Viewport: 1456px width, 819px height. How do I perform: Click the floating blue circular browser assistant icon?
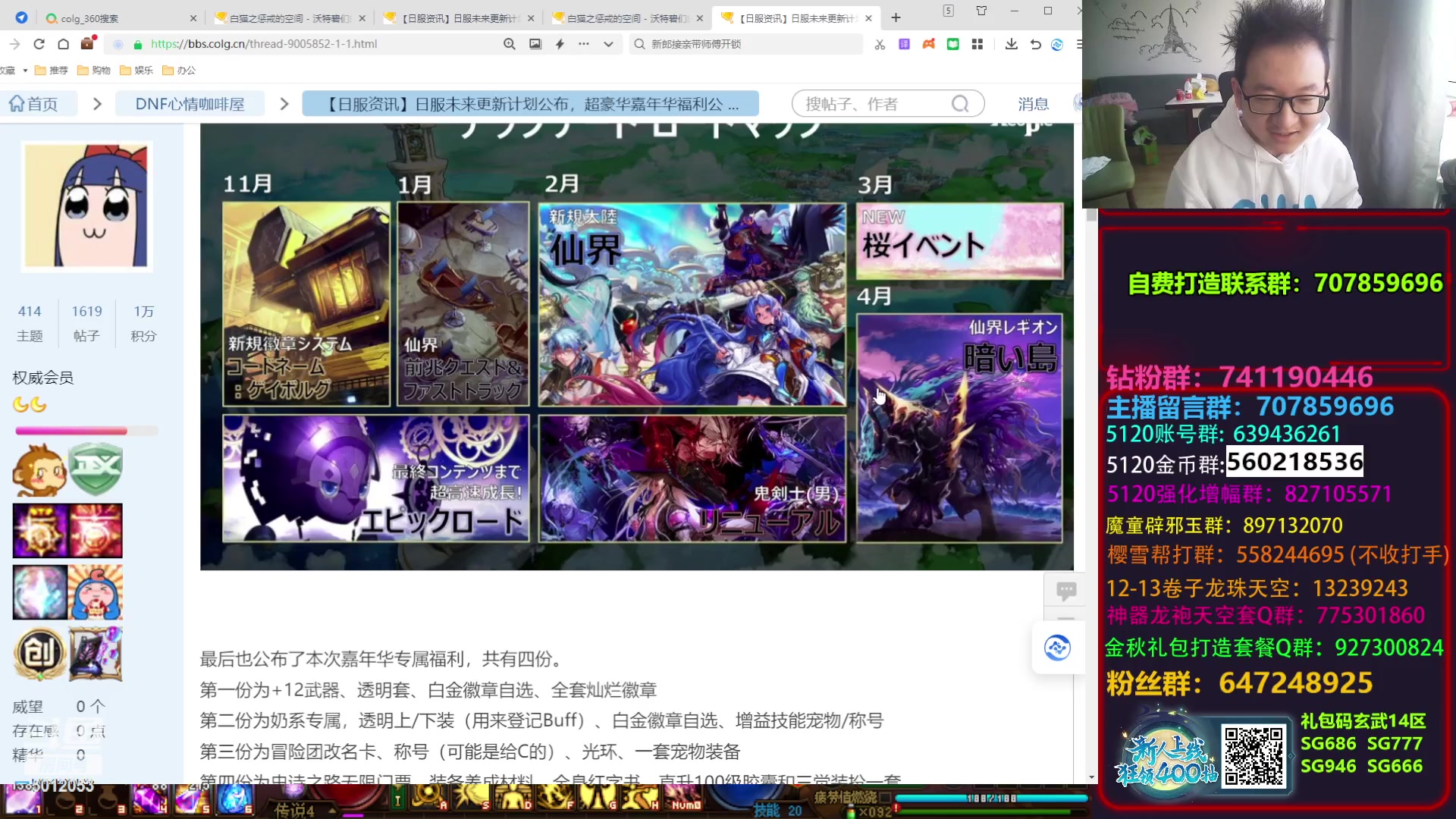1057,648
